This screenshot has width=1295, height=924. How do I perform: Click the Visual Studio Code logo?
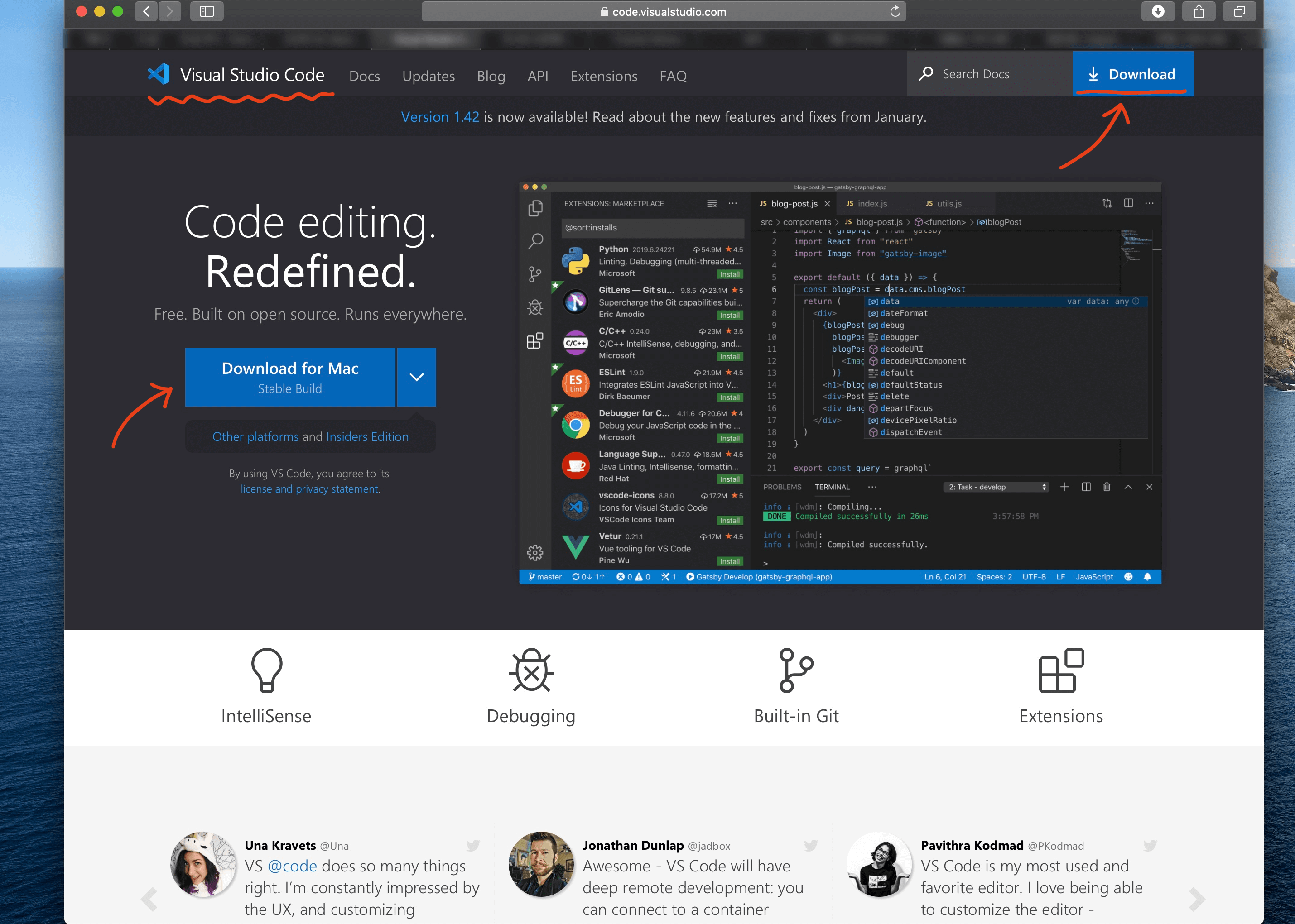click(x=159, y=75)
